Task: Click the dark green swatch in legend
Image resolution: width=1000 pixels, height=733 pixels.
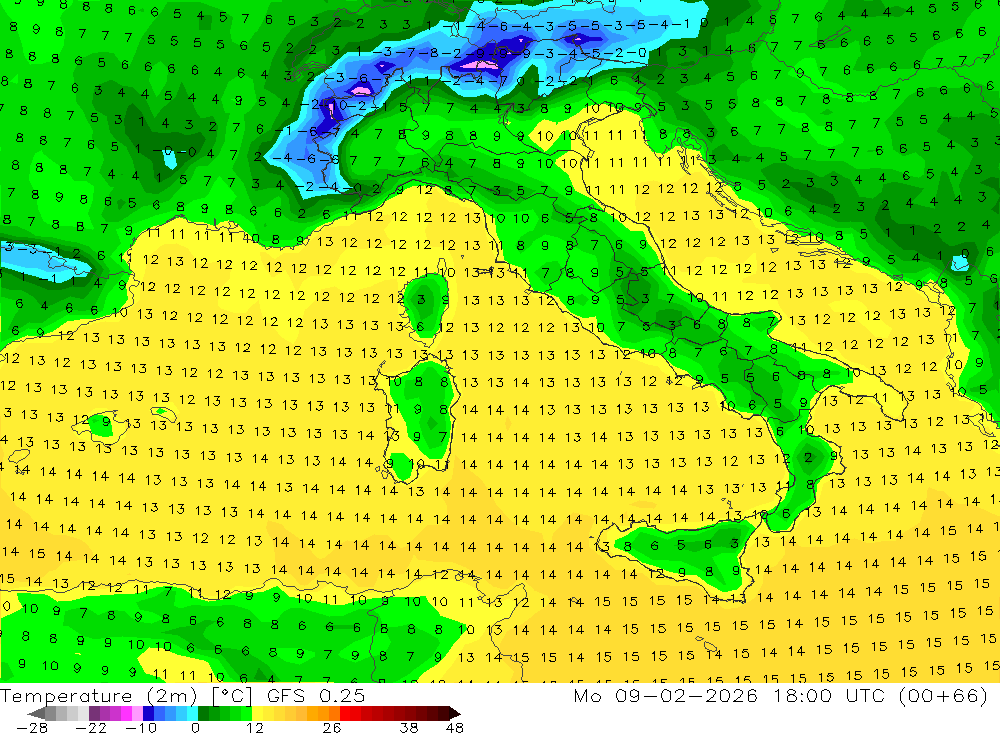Action: pyautogui.click(x=203, y=713)
